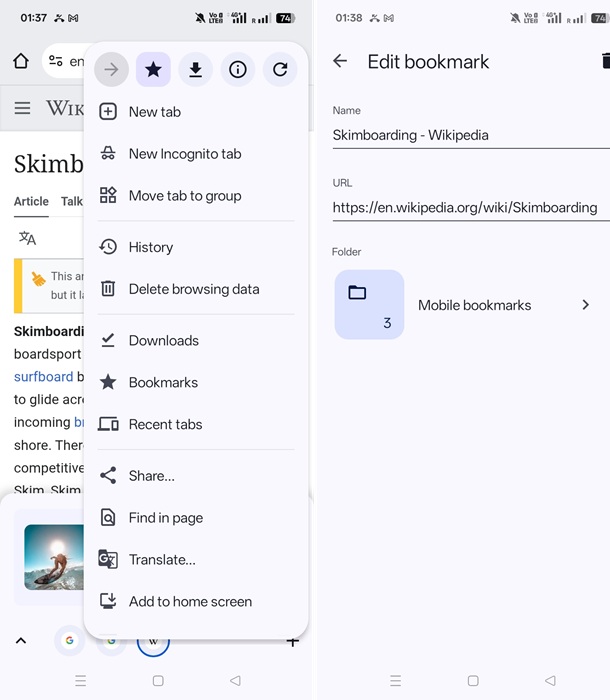The image size is (610, 700).
Task: Expand folder chooser chevron
Action: (x=585, y=305)
